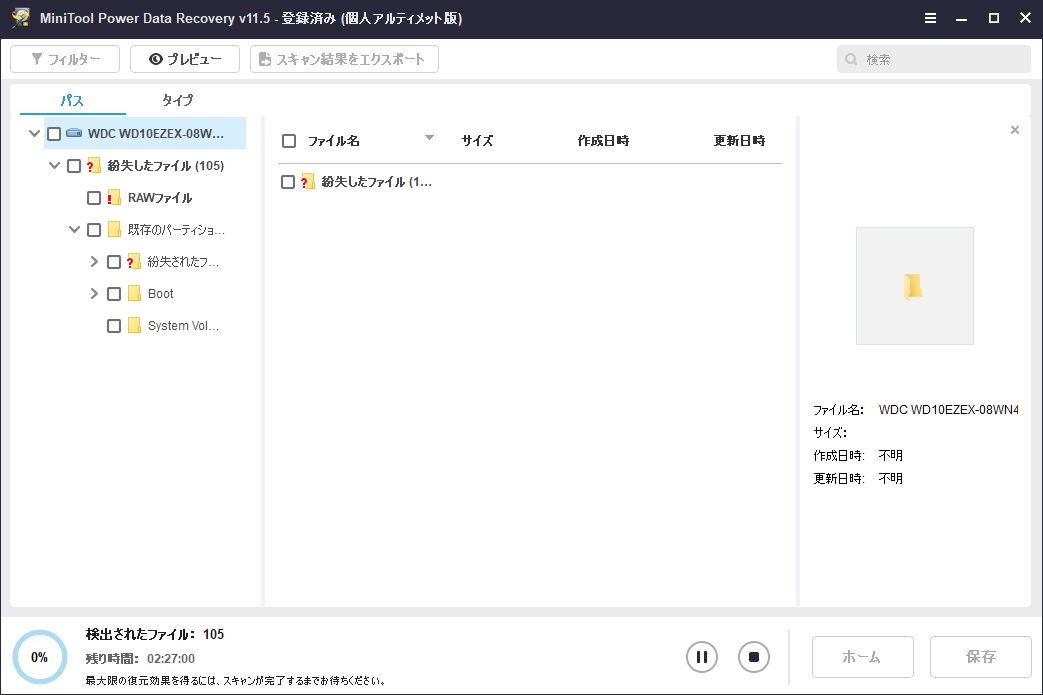Click the プレビュー button
This screenshot has height=695, width=1043.
click(185, 59)
